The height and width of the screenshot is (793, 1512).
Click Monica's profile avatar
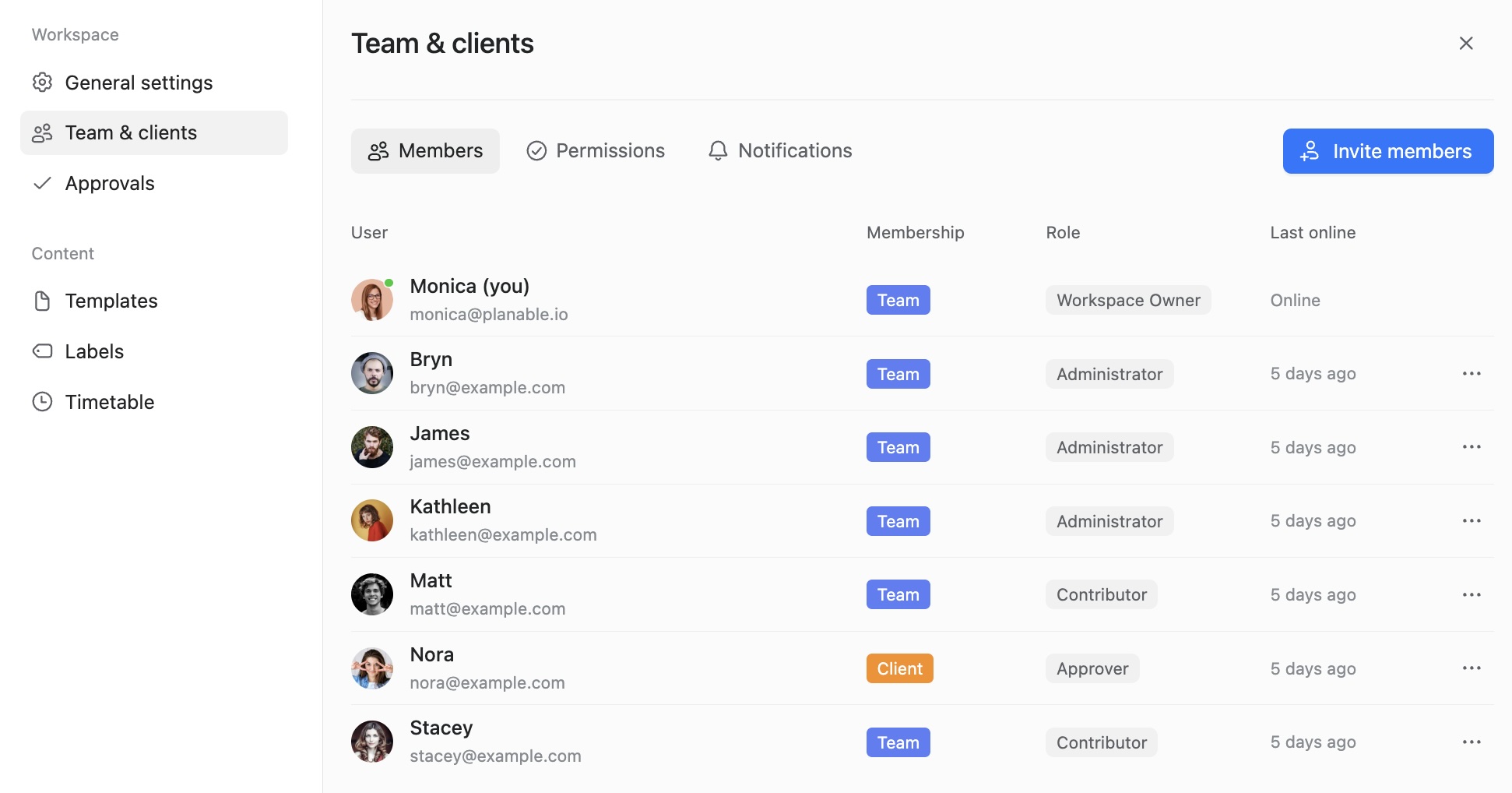[372, 300]
